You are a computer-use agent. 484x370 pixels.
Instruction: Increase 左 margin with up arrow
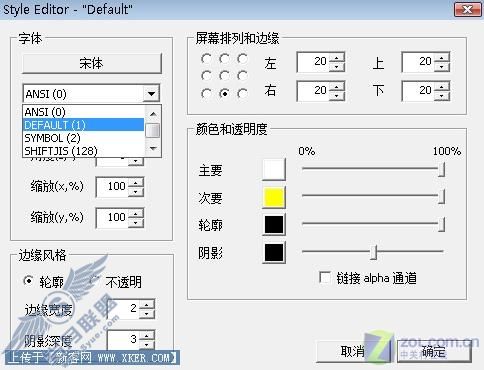pyautogui.click(x=337, y=57)
